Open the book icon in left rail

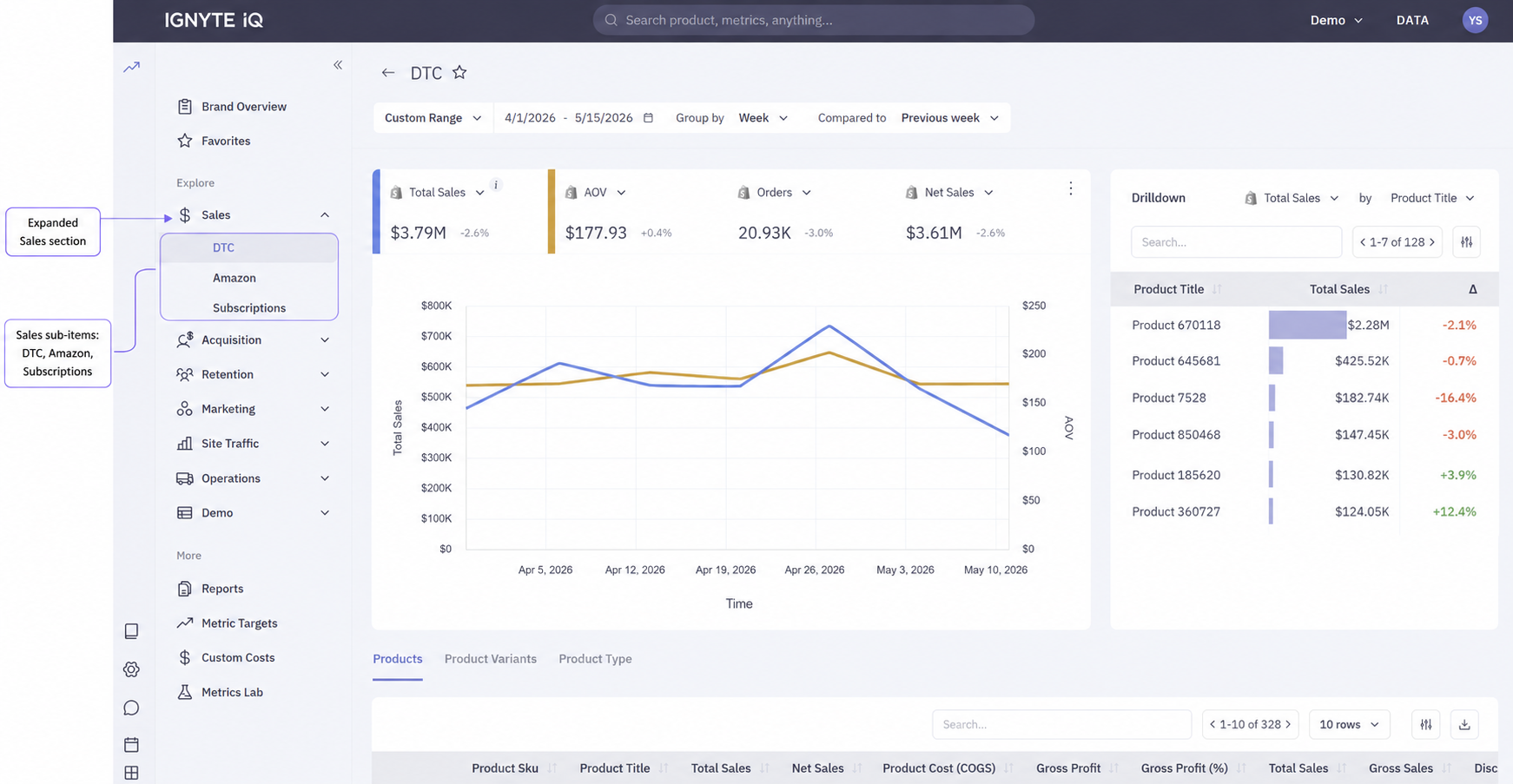tap(131, 631)
